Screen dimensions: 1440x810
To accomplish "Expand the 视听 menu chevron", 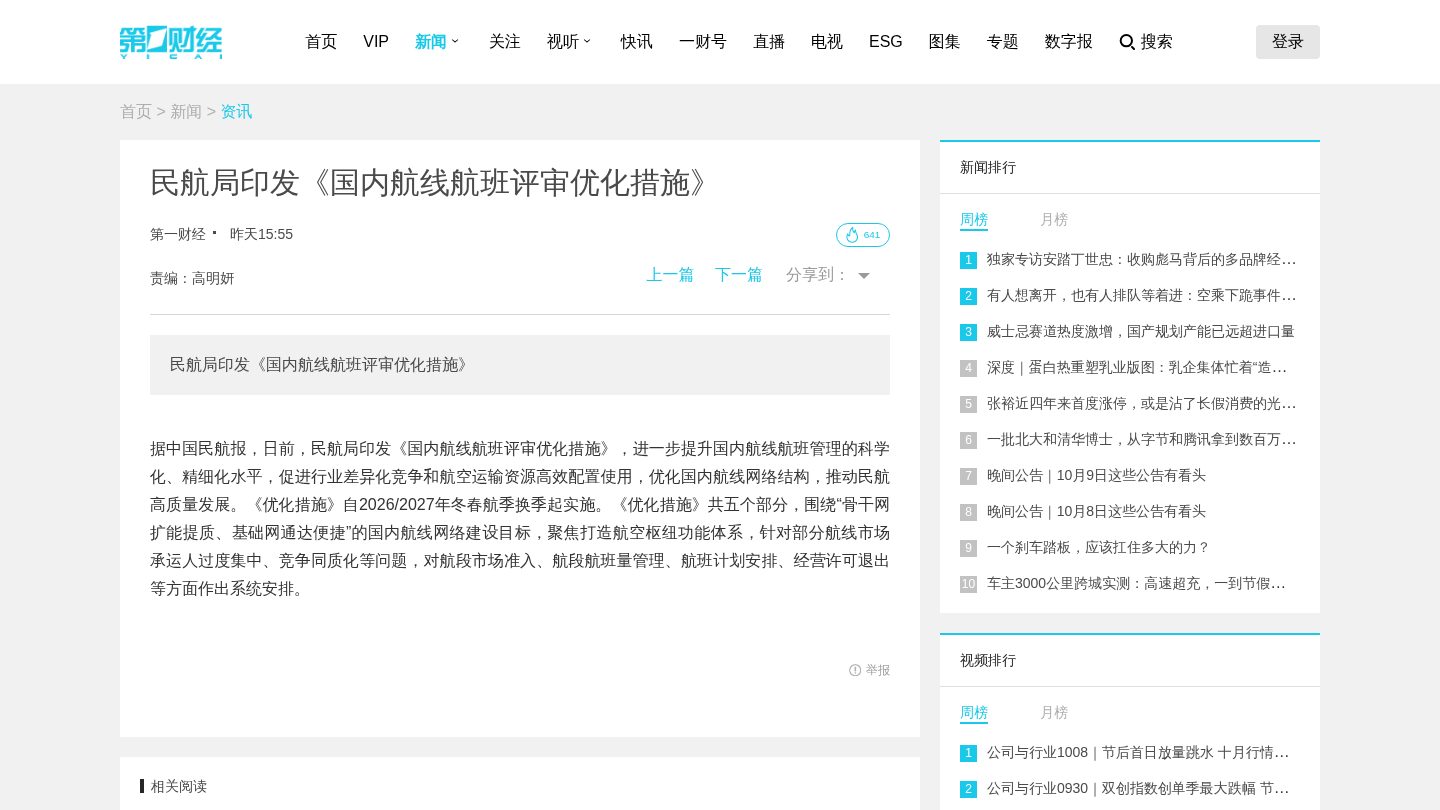I will [587, 41].
